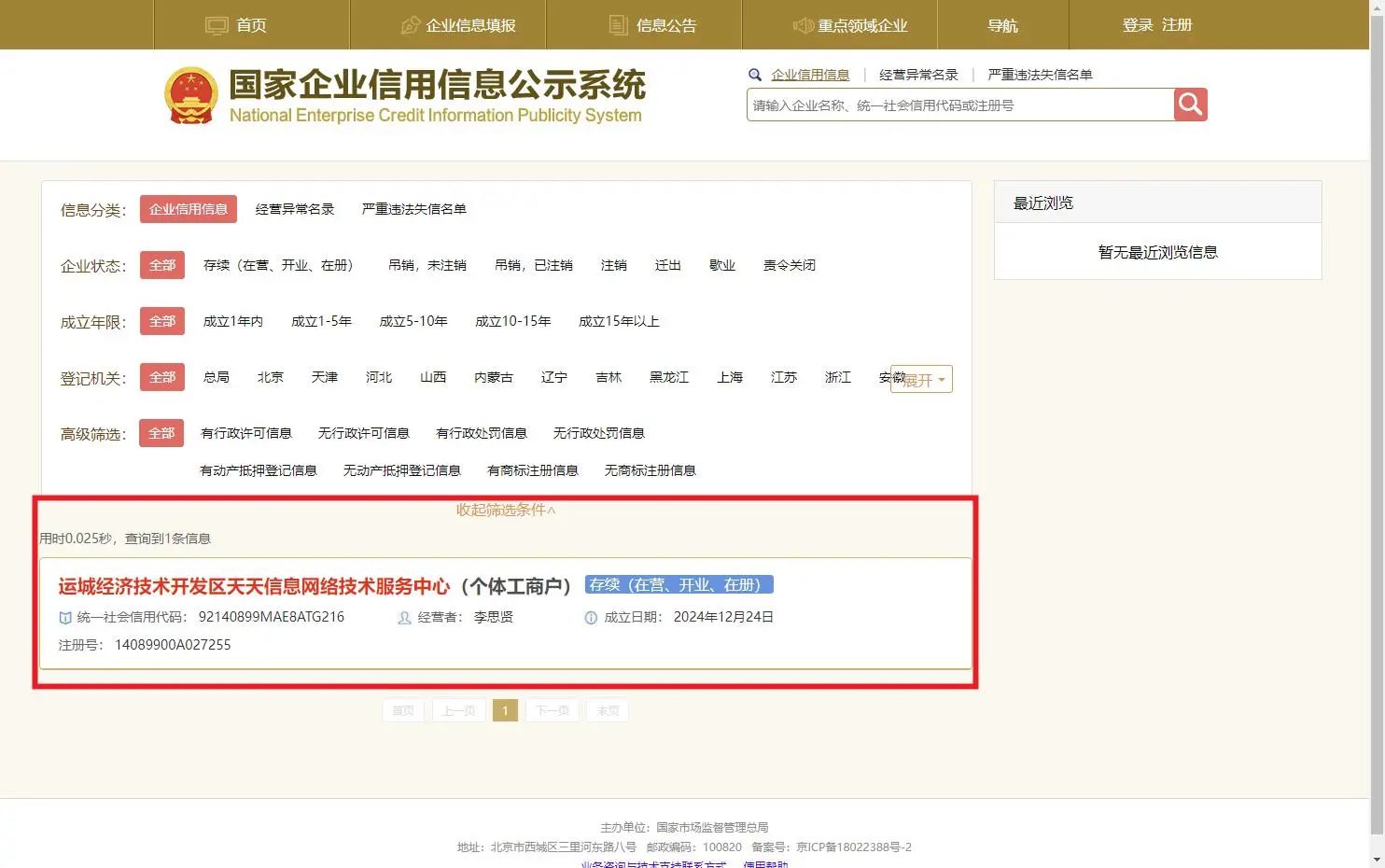Click the edit icon beside 企业信息填报

(x=411, y=25)
